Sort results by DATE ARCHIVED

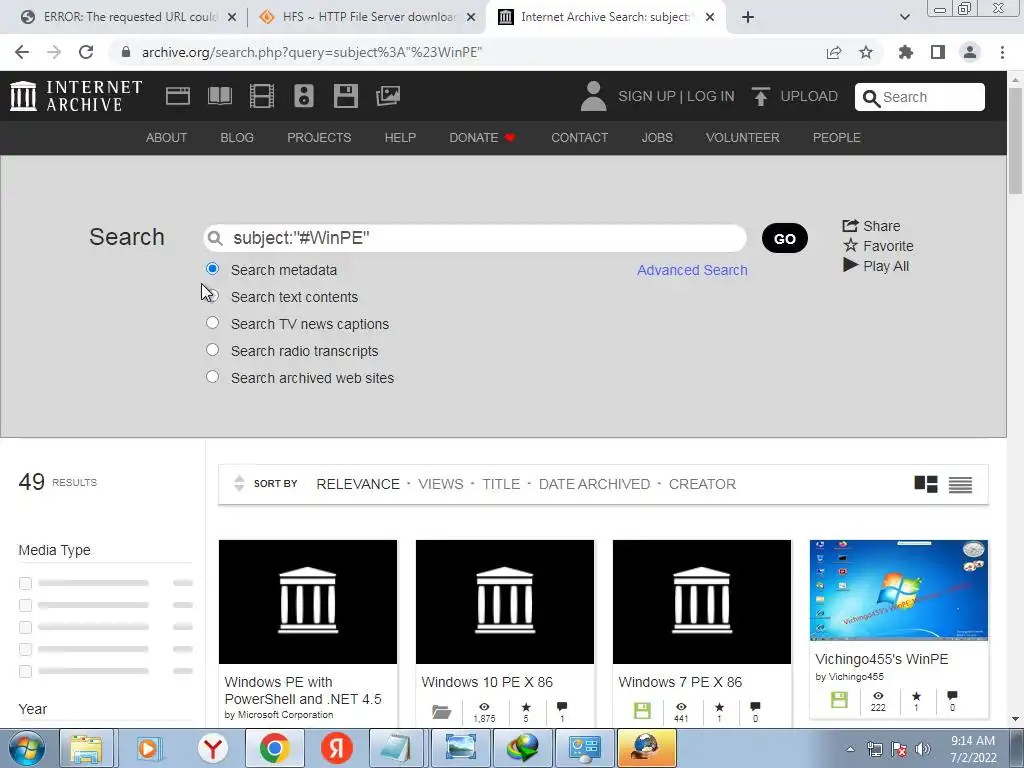point(594,484)
